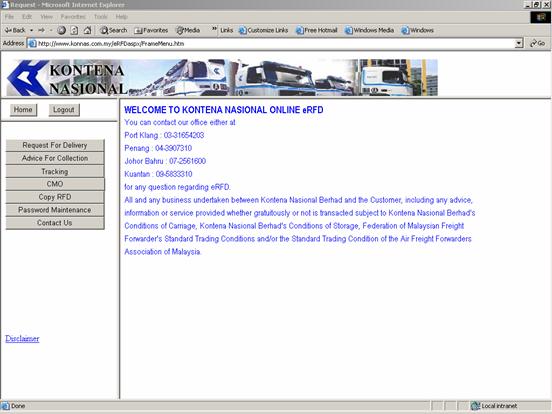
Task: Click the Johor Bahru phone number line
Action: click(x=165, y=161)
